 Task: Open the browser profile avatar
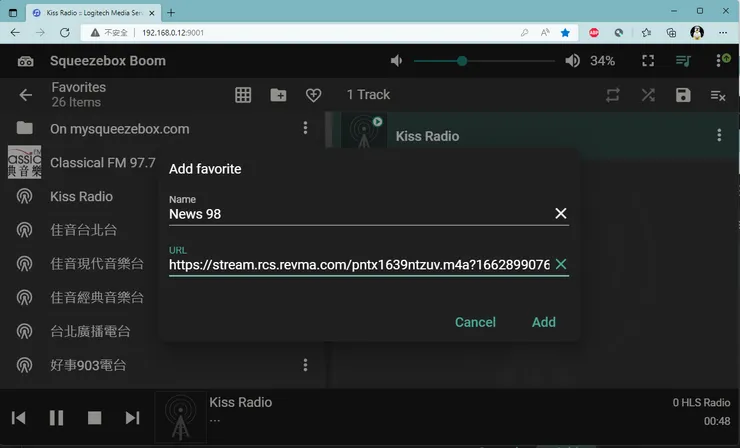697,33
